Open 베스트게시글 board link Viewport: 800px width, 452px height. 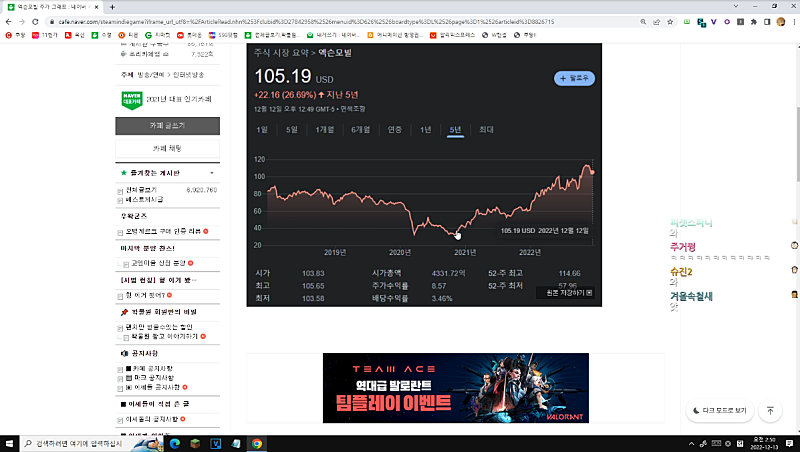pos(144,199)
